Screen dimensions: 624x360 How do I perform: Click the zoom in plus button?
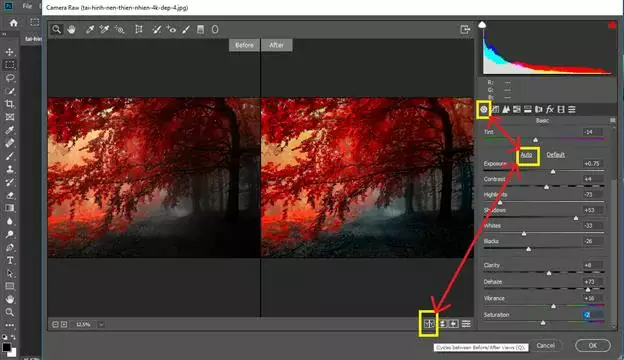coord(64,325)
